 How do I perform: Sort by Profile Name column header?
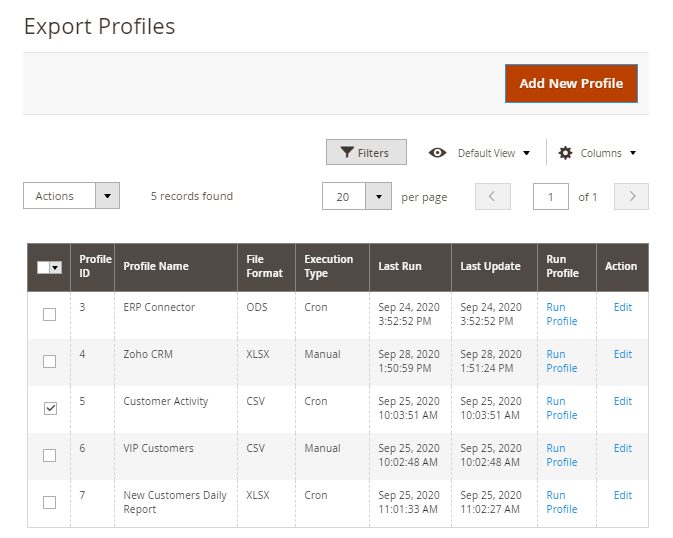(x=156, y=266)
